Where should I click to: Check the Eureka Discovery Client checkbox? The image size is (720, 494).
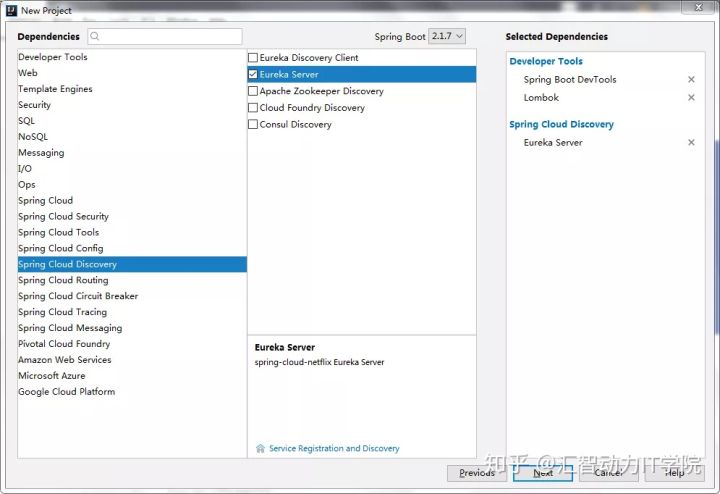pos(253,58)
